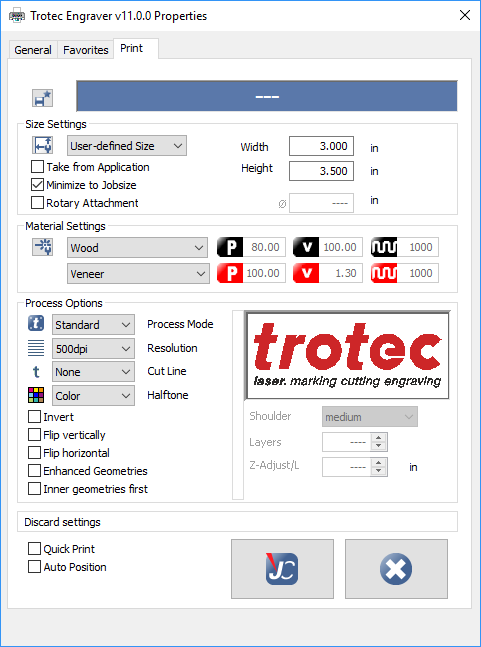Image resolution: width=481 pixels, height=647 pixels.
Task: Open the User-defined Size dropdown
Action: click(127, 146)
